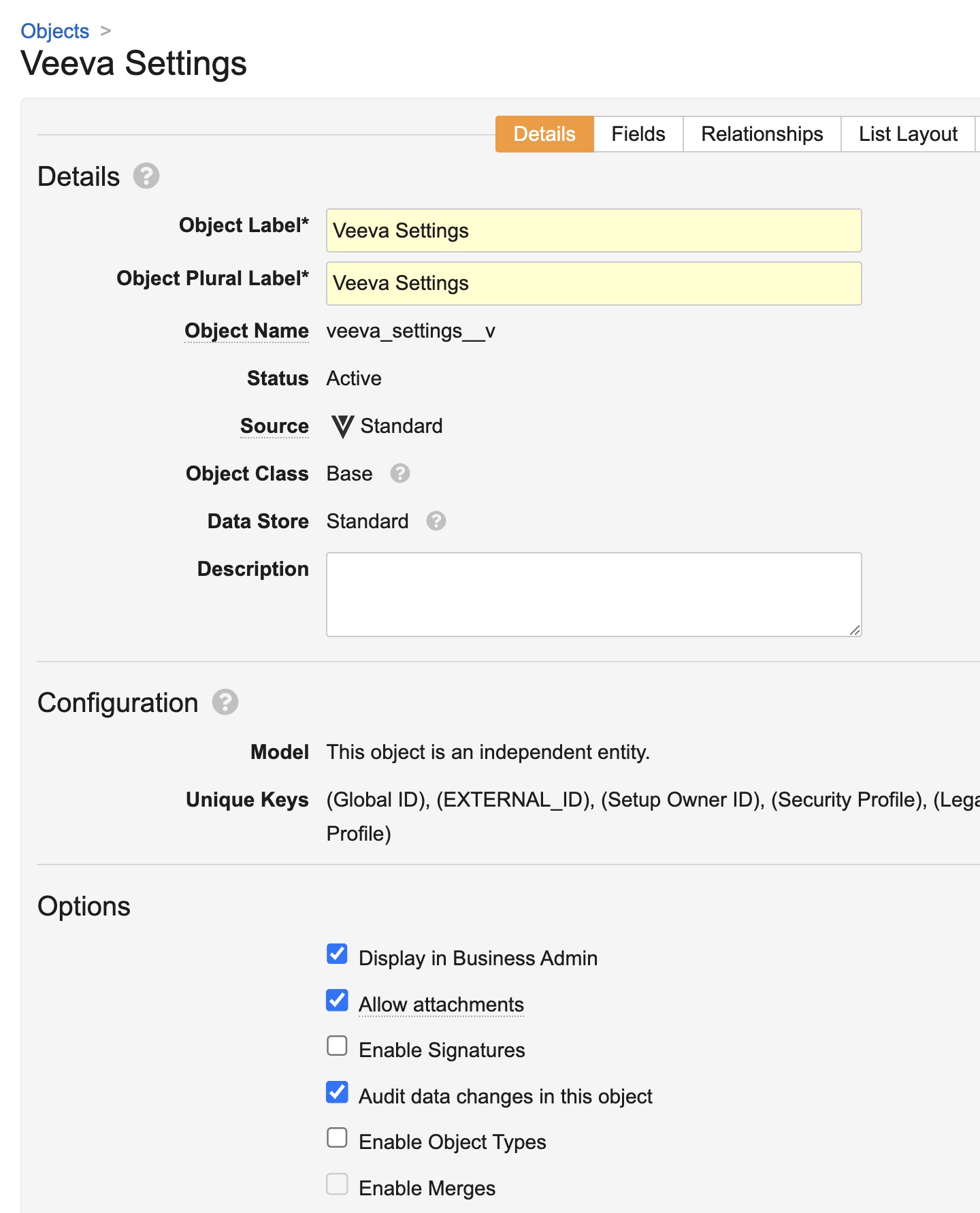Click into the Object Label field
The image size is (980, 1213).
tap(593, 231)
